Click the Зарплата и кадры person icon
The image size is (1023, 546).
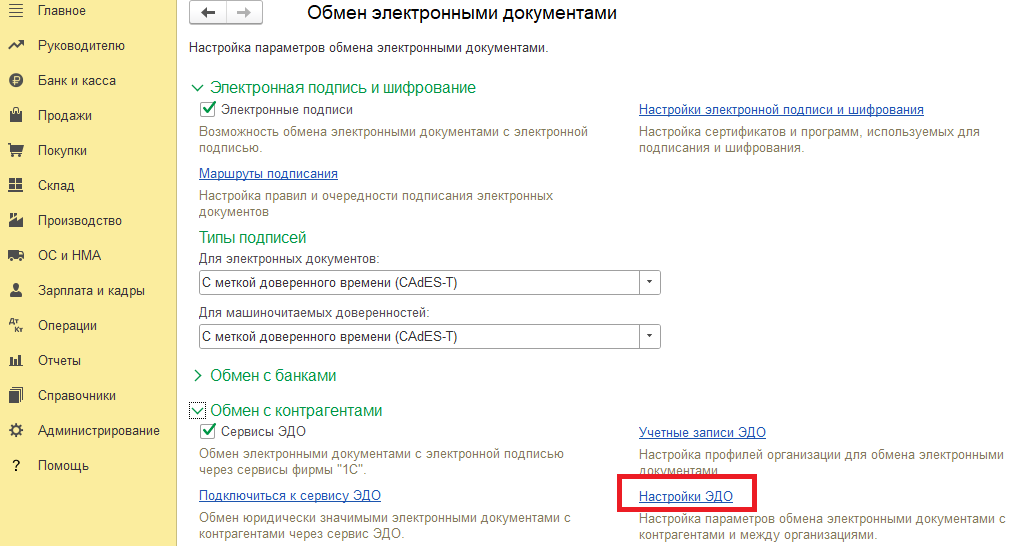16,290
